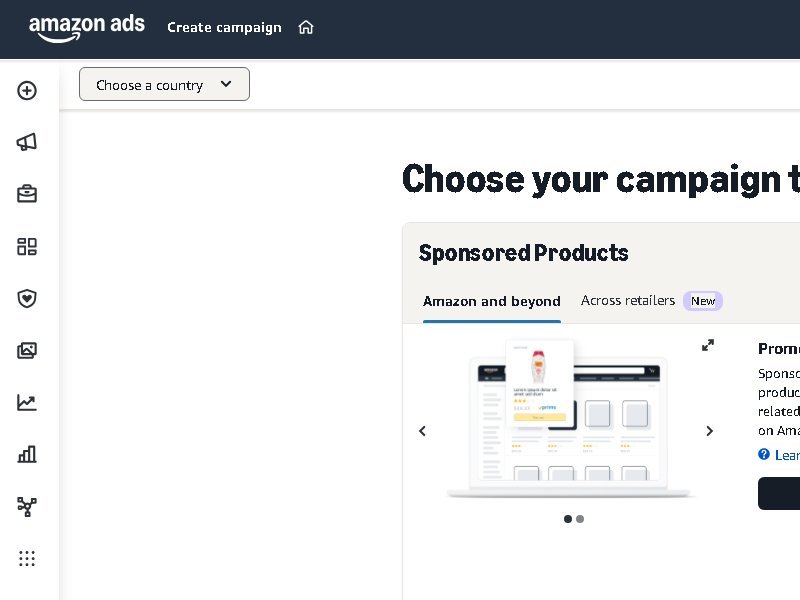This screenshot has height=600, width=800.
Task: Advance the carousel with the right arrow
Action: (710, 431)
